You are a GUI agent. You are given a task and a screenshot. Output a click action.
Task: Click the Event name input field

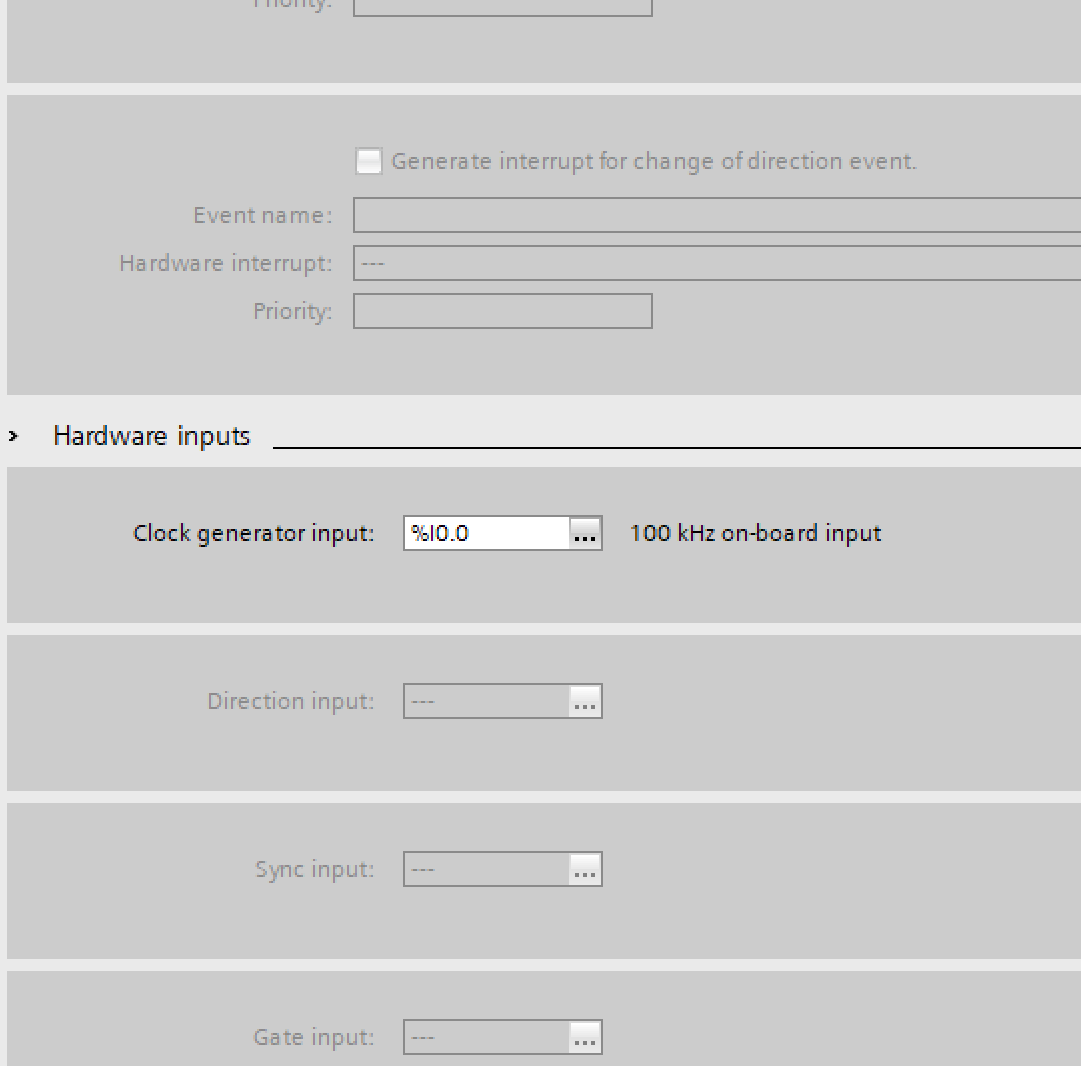point(717,215)
